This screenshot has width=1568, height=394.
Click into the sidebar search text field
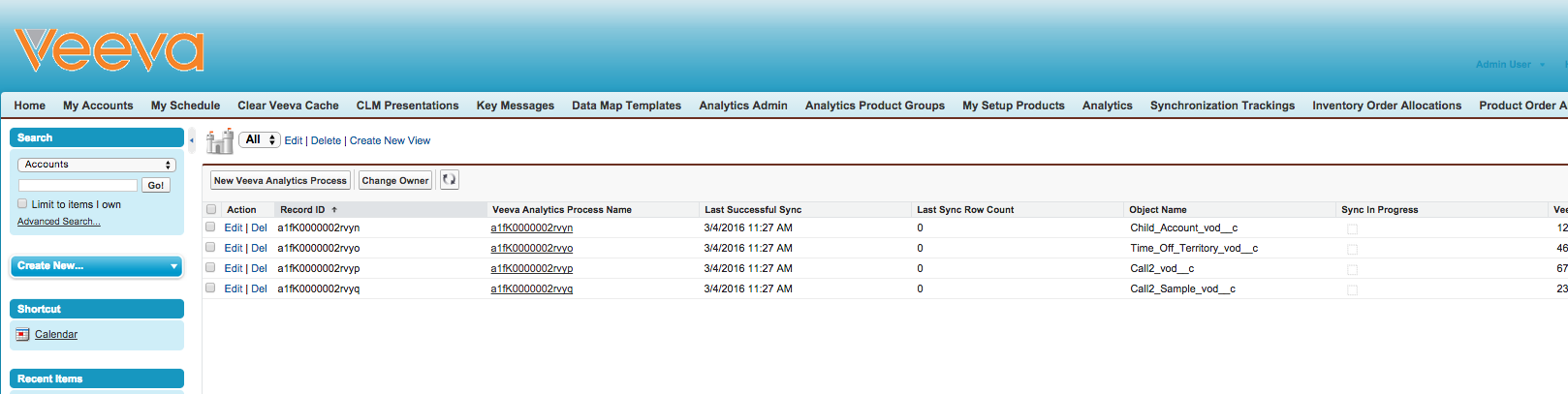click(x=78, y=185)
